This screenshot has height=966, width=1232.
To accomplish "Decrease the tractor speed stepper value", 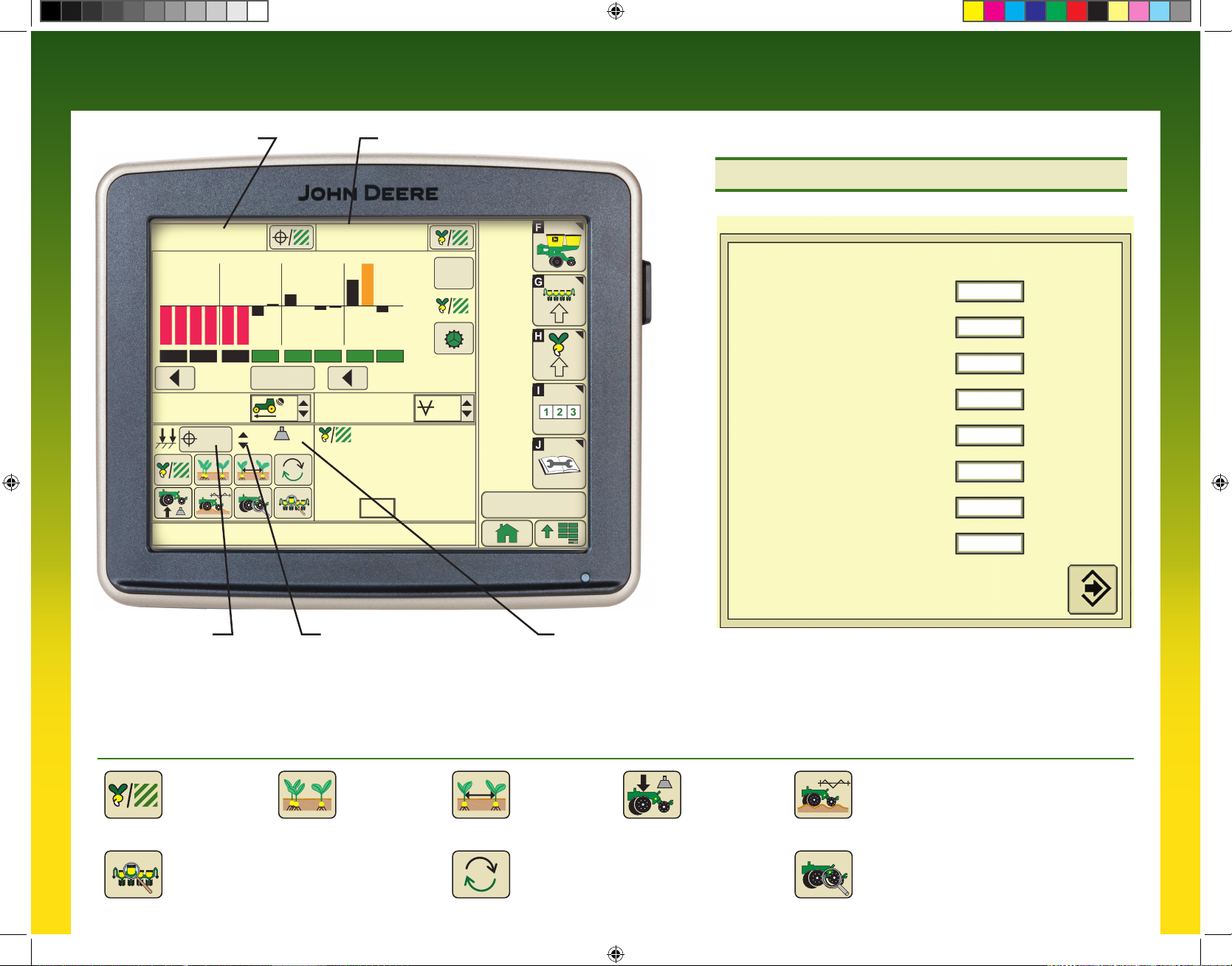I will tap(303, 414).
